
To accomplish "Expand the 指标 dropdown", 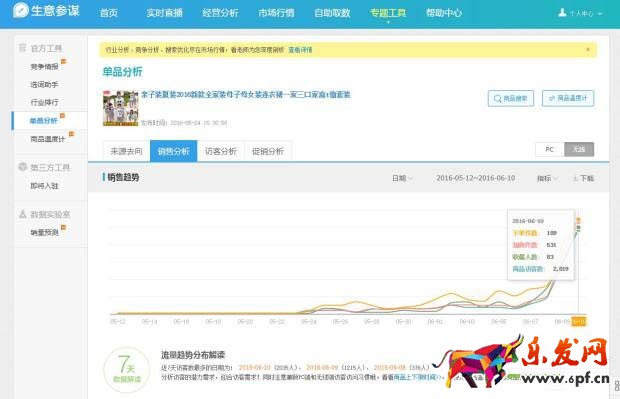I will click(547, 178).
